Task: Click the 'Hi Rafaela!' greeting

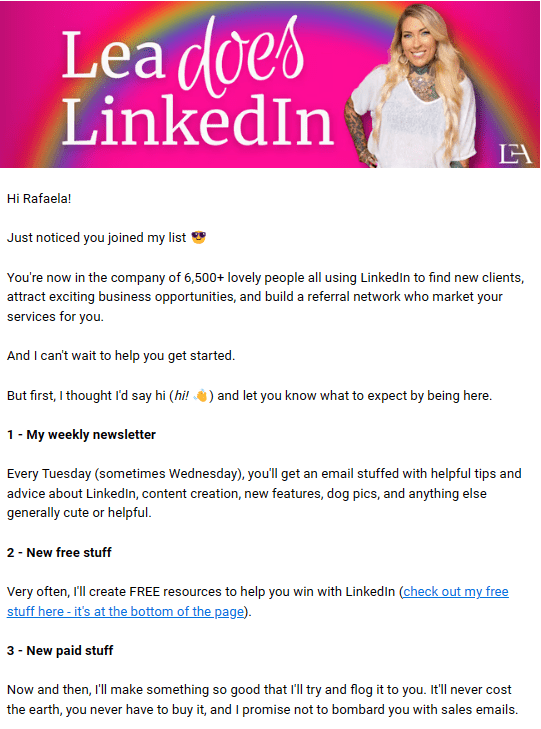Action: tap(39, 199)
